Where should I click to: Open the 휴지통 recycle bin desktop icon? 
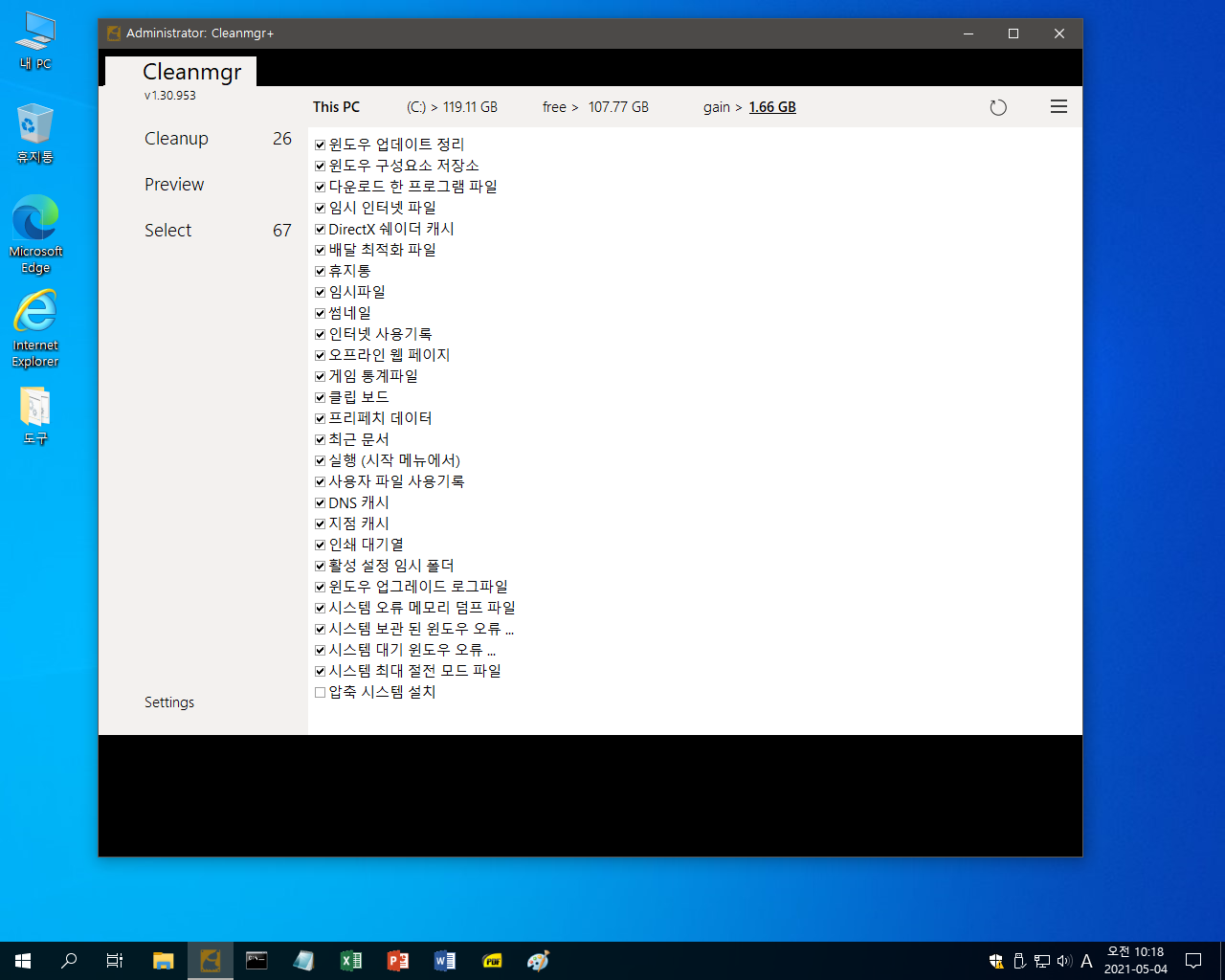pos(35,134)
